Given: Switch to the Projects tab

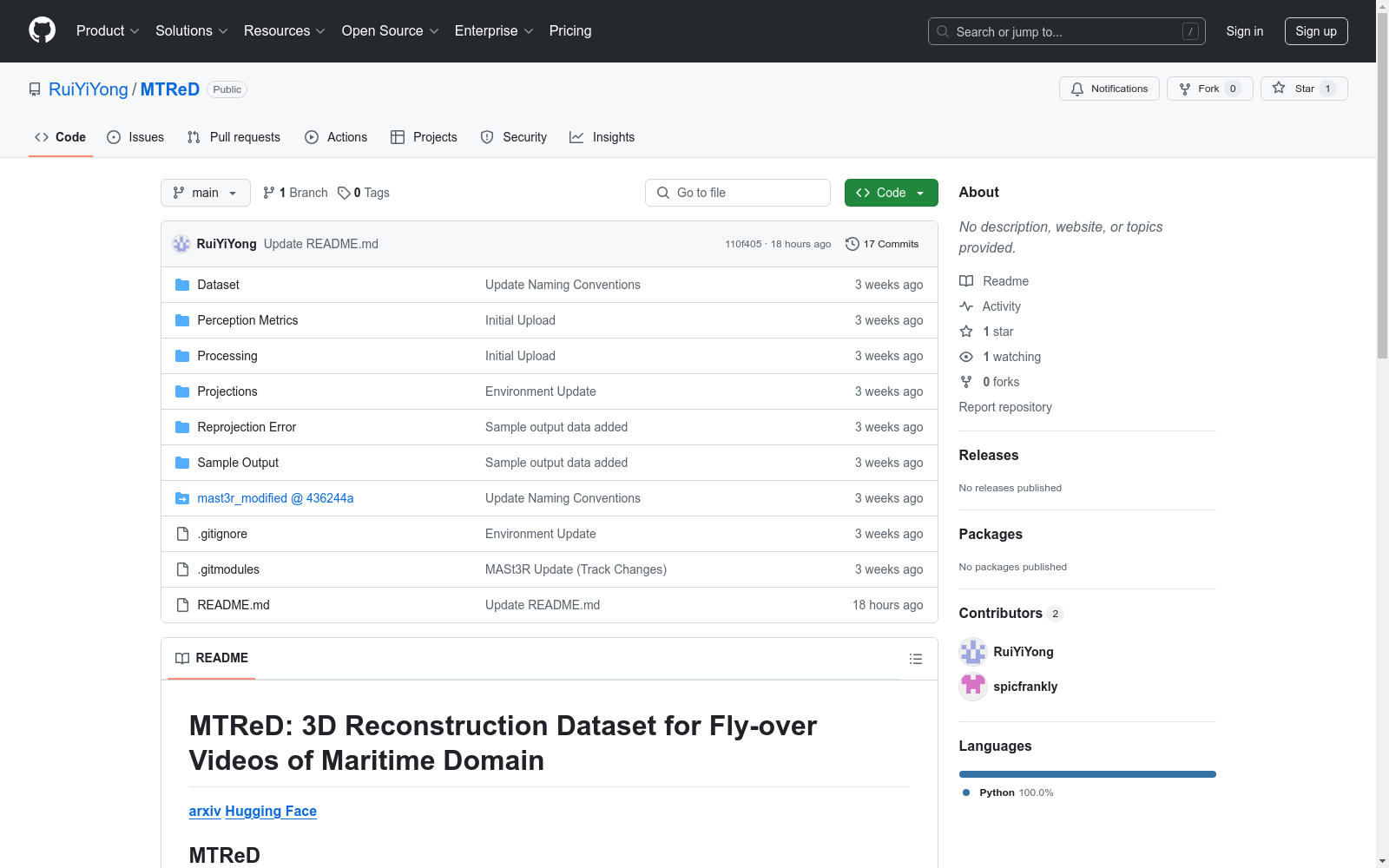Looking at the screenshot, I should (x=424, y=137).
